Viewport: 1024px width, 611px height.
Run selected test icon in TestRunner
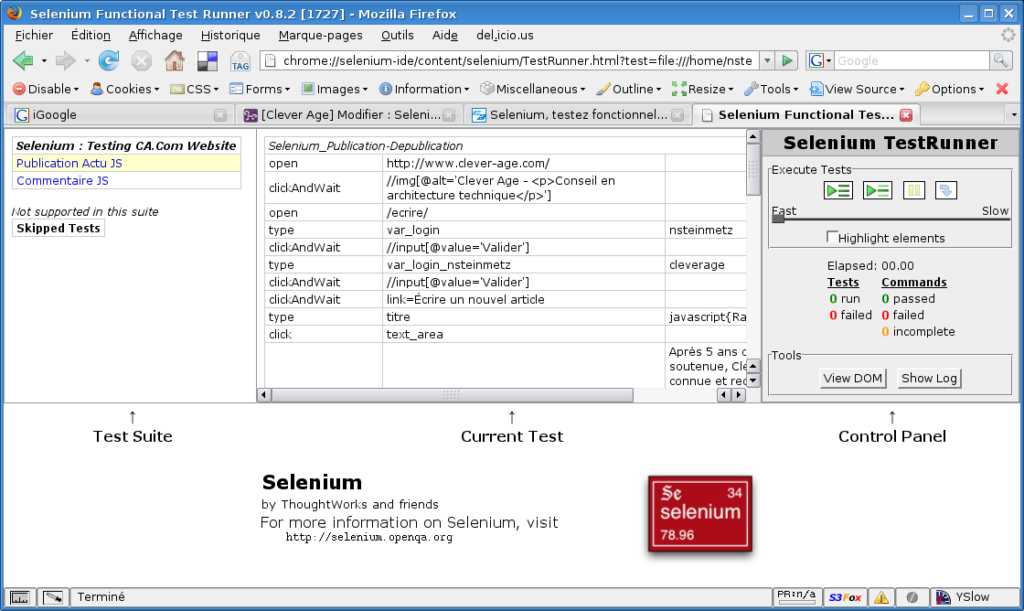877,191
